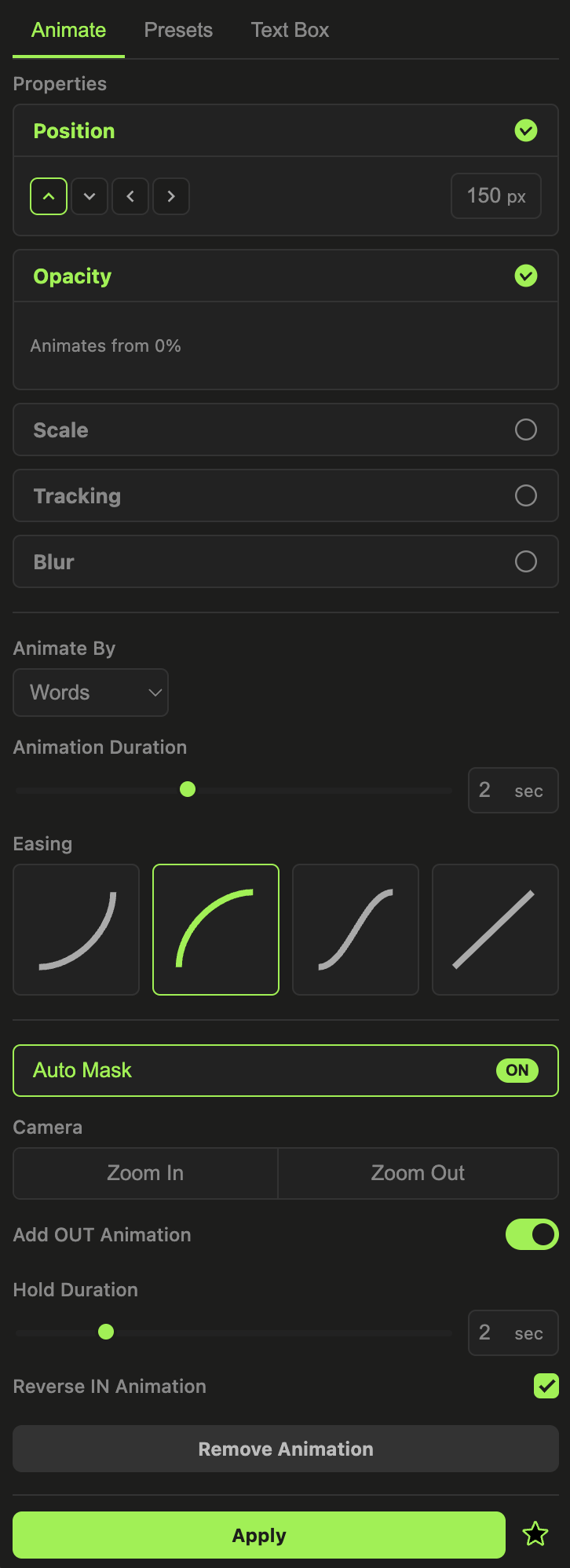Open the Animate By dropdown
Image resolution: width=570 pixels, height=1568 pixels.
[x=90, y=693]
